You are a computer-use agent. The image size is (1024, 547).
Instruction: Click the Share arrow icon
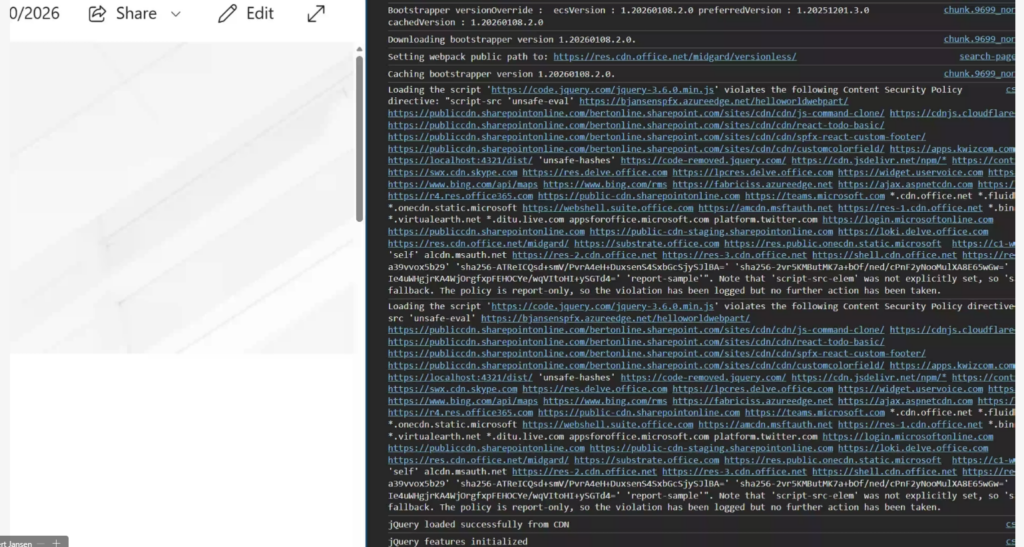click(x=97, y=14)
